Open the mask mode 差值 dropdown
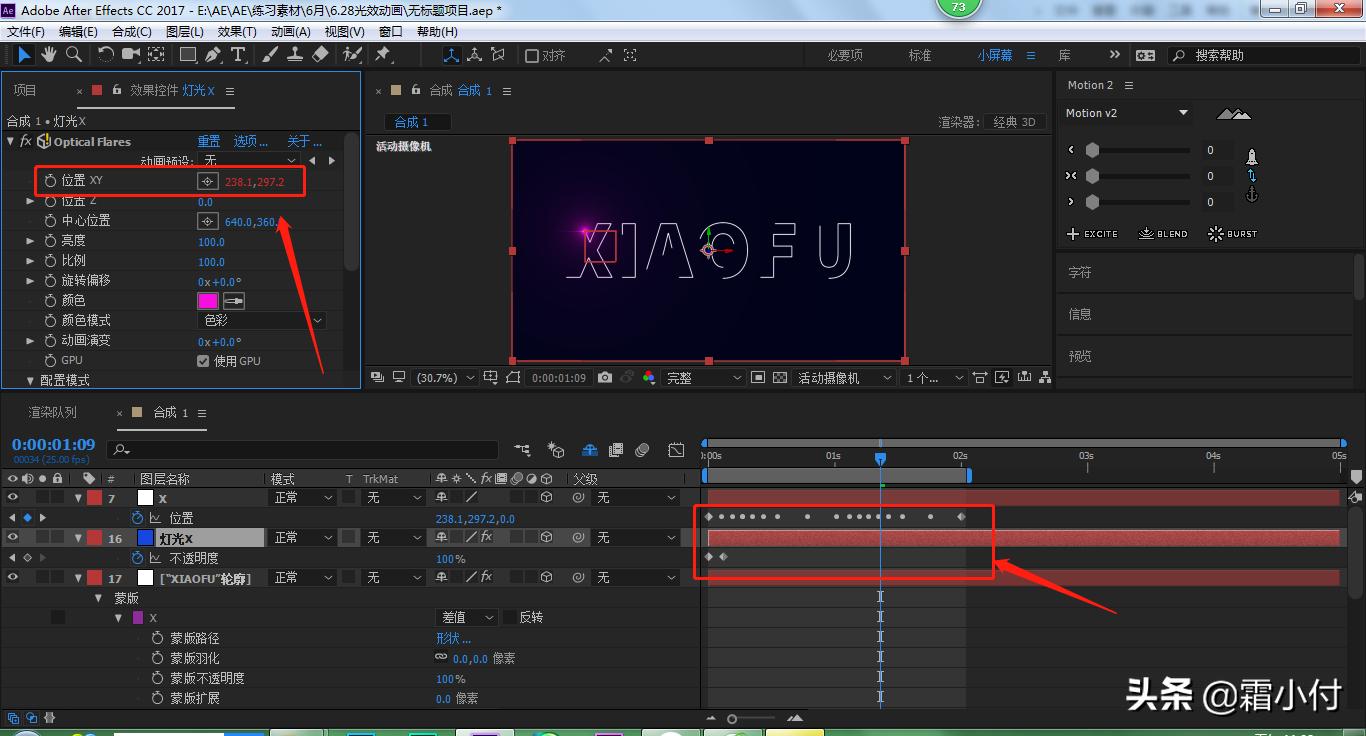Image resolution: width=1366 pixels, height=736 pixels. pyautogui.click(x=465, y=617)
